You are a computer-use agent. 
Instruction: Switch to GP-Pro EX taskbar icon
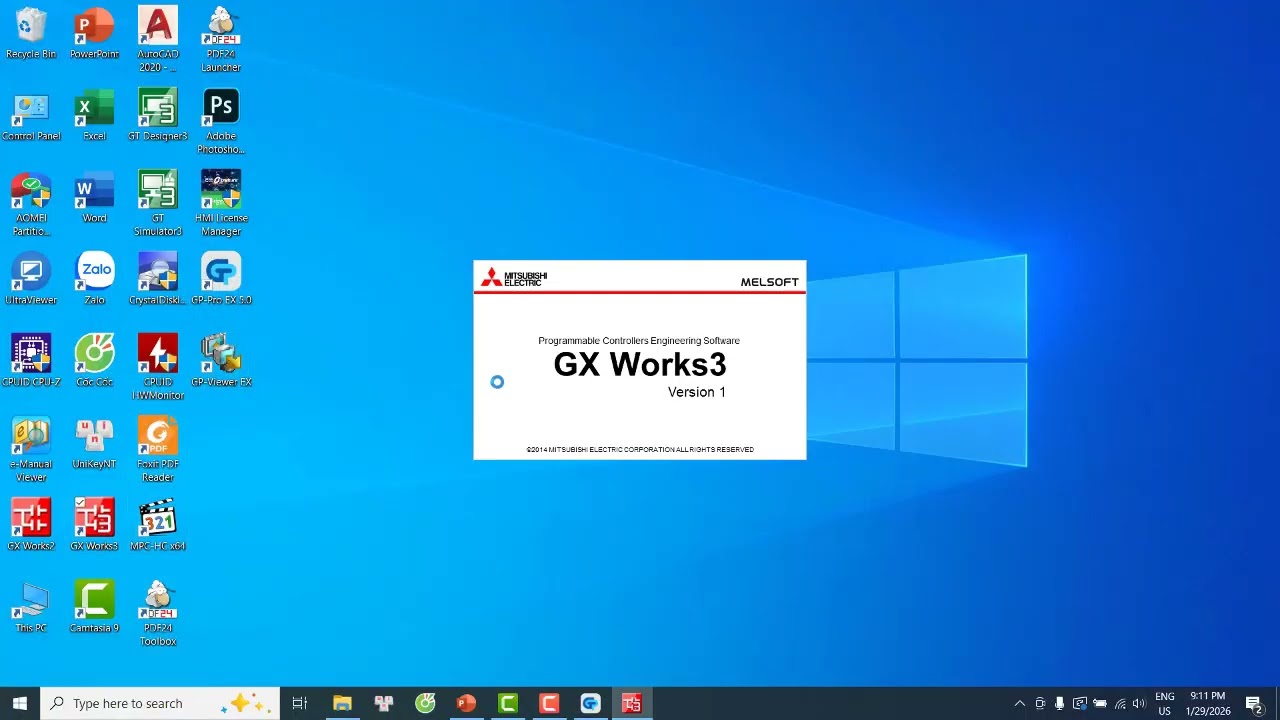click(x=590, y=703)
